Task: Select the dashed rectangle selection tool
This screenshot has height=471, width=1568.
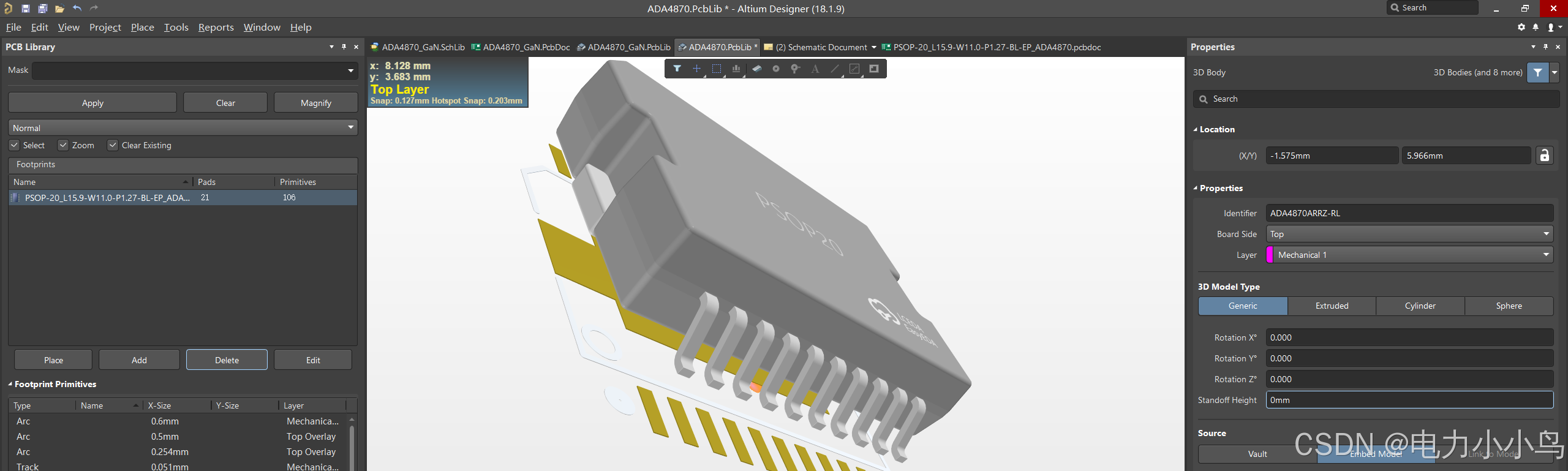Action: click(x=716, y=69)
